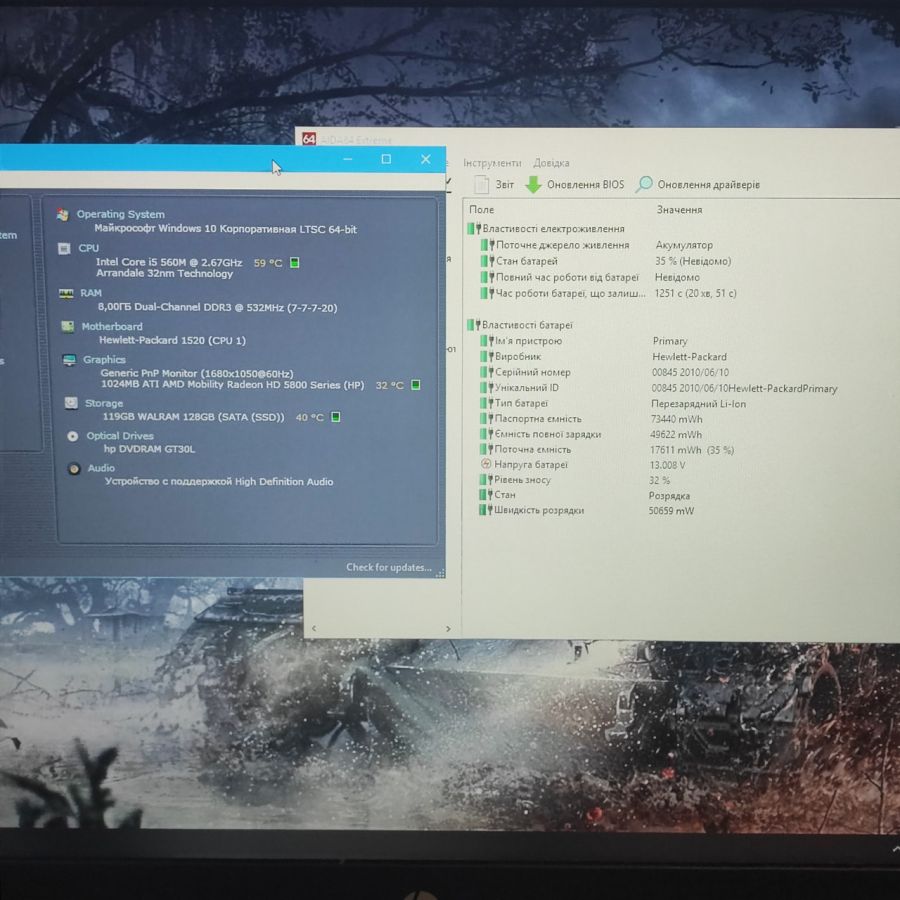
Task: Click the AIDA64 tree left scroll arrow
Action: tap(314, 629)
